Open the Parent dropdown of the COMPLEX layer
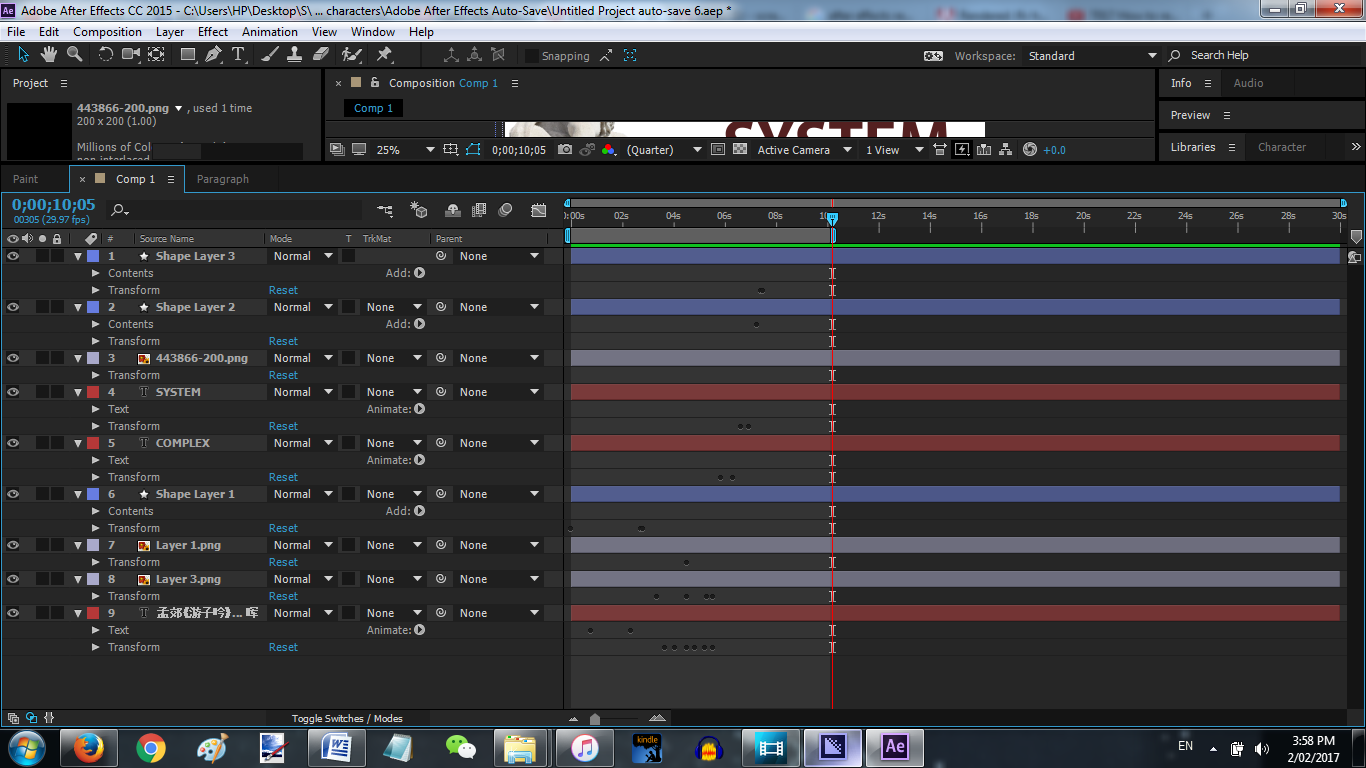 tap(497, 443)
